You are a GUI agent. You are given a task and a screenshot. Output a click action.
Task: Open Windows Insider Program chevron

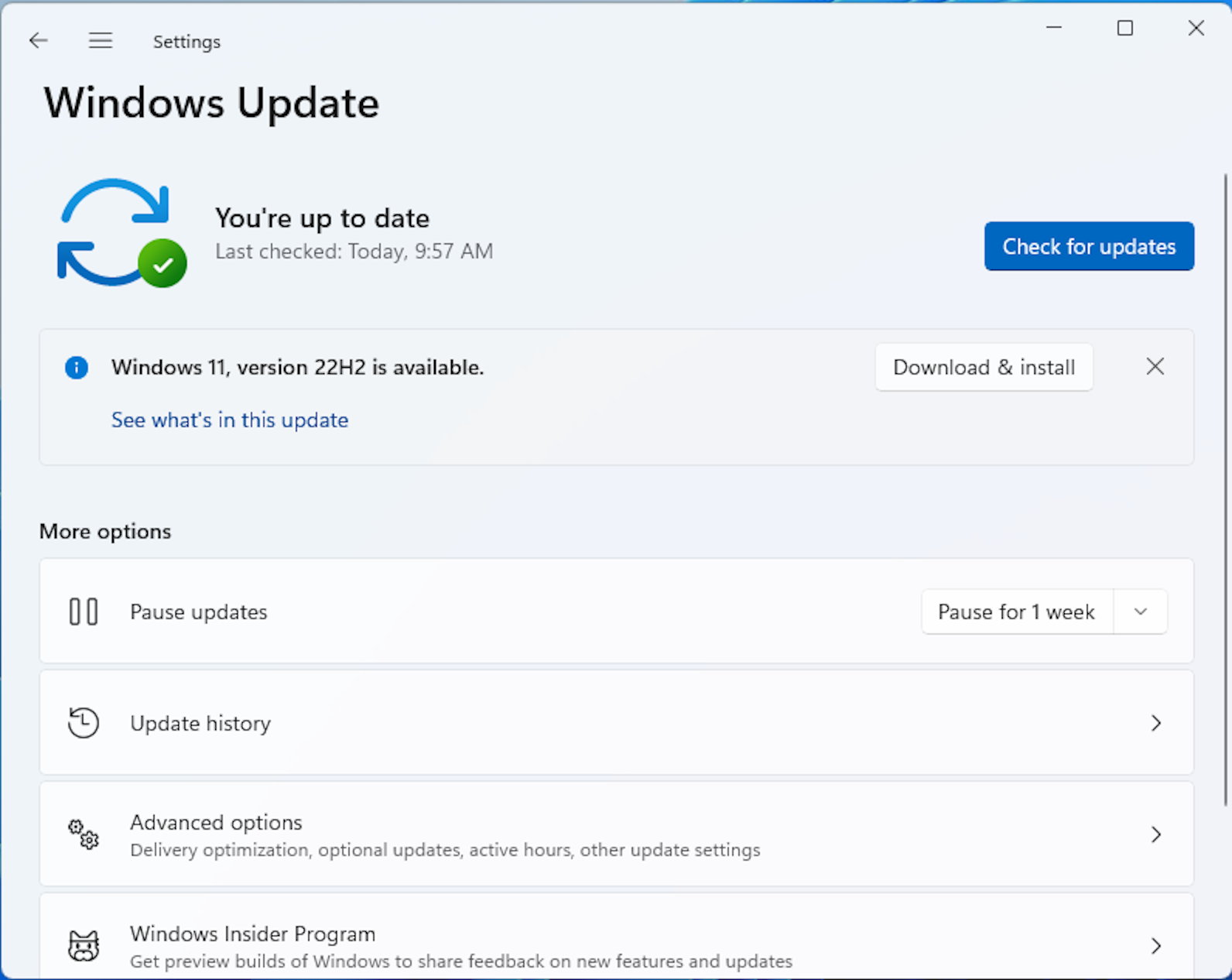pyautogui.click(x=1155, y=946)
